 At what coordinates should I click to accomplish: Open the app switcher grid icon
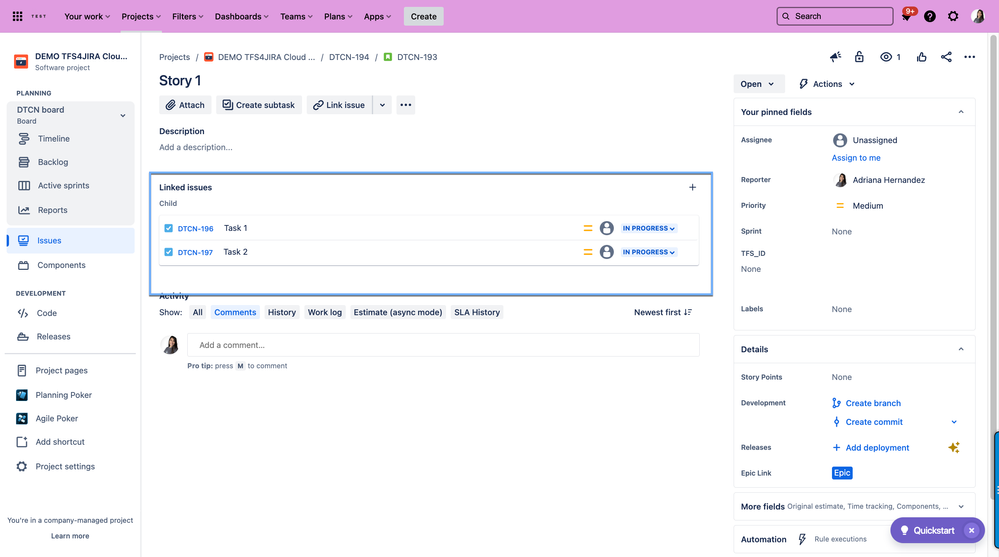point(18,16)
